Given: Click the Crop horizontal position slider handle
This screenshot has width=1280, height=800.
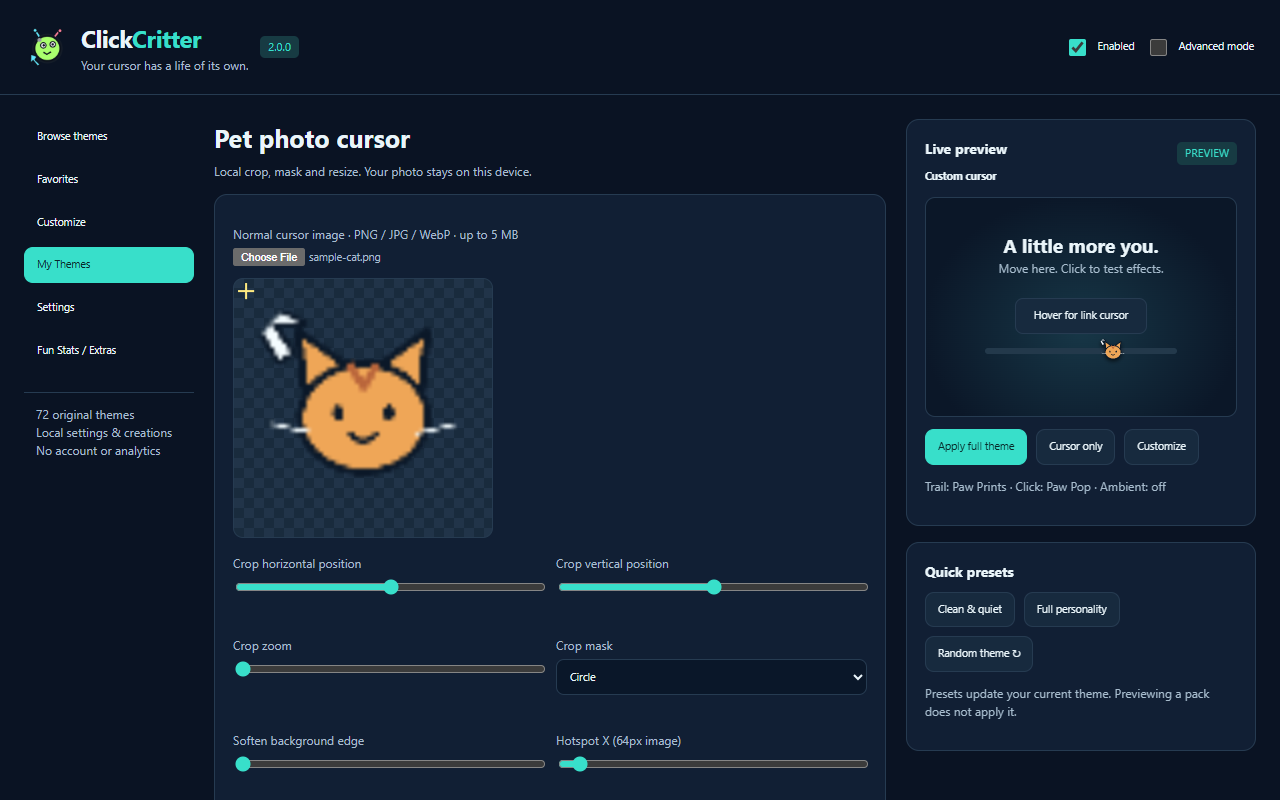Looking at the screenshot, I should (391, 587).
